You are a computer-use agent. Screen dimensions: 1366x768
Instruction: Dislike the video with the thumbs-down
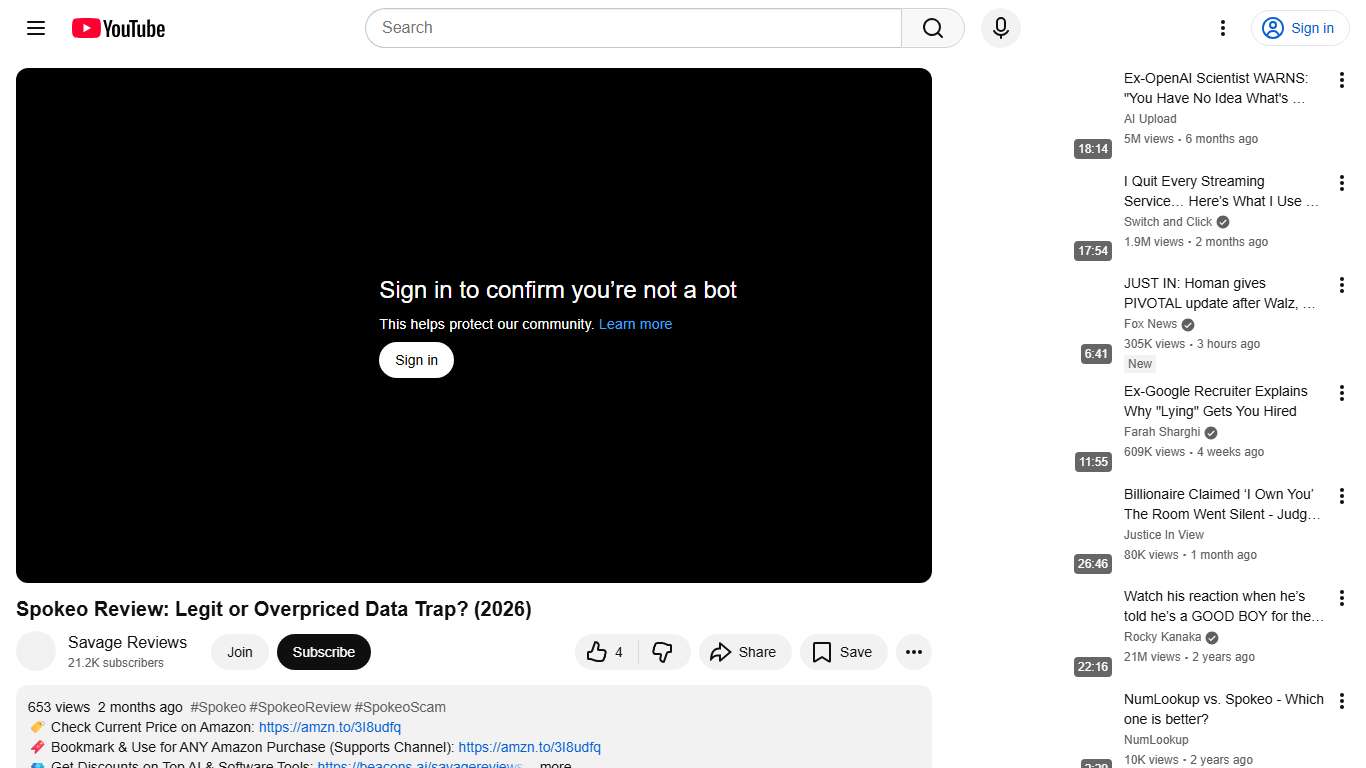[663, 652]
